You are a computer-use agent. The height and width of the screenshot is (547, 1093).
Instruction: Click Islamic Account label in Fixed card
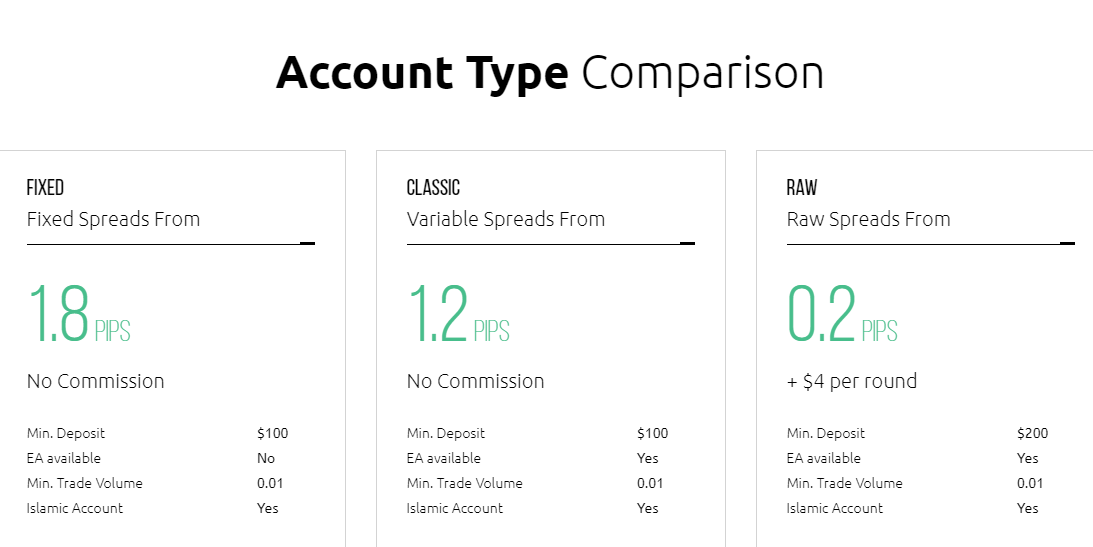[75, 508]
